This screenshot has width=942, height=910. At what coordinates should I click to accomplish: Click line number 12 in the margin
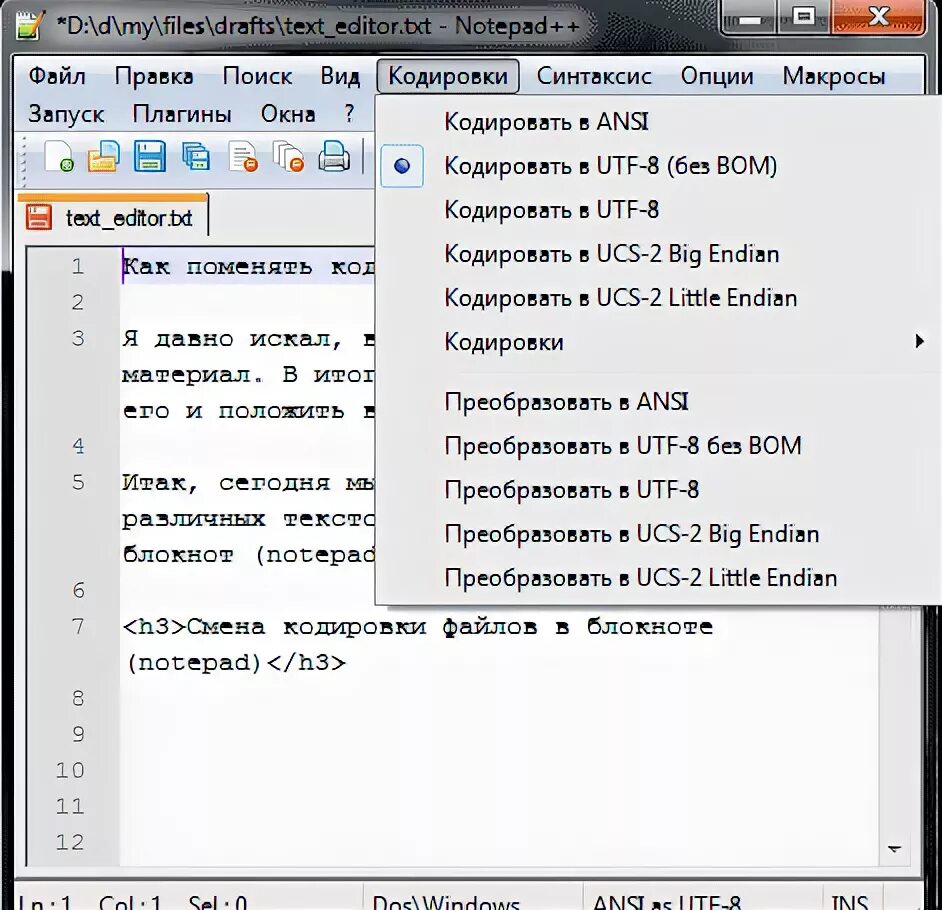tap(70, 842)
